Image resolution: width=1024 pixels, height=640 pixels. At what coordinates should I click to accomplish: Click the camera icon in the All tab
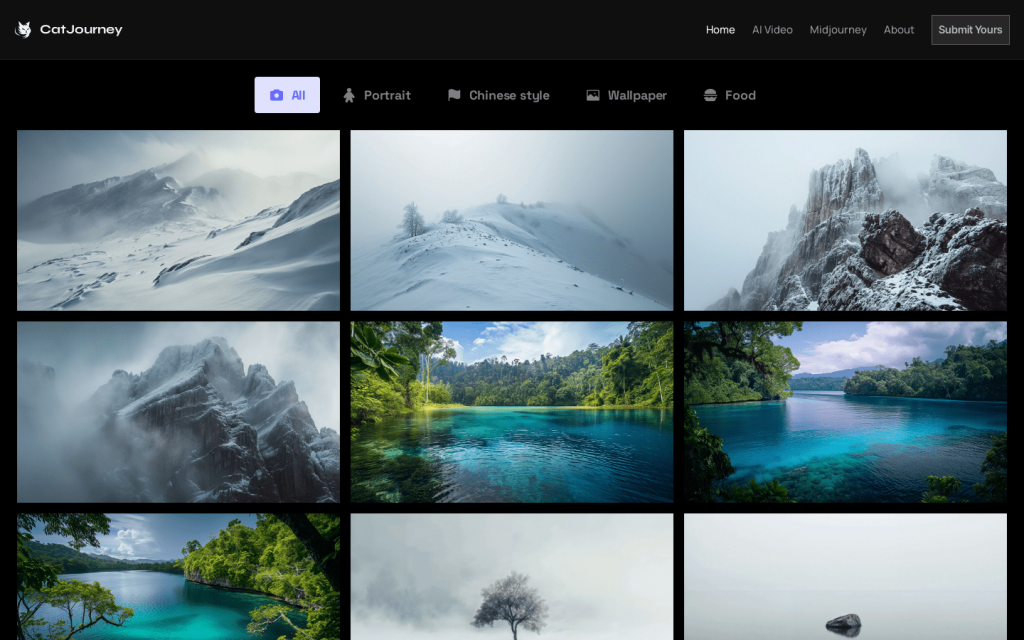(276, 95)
